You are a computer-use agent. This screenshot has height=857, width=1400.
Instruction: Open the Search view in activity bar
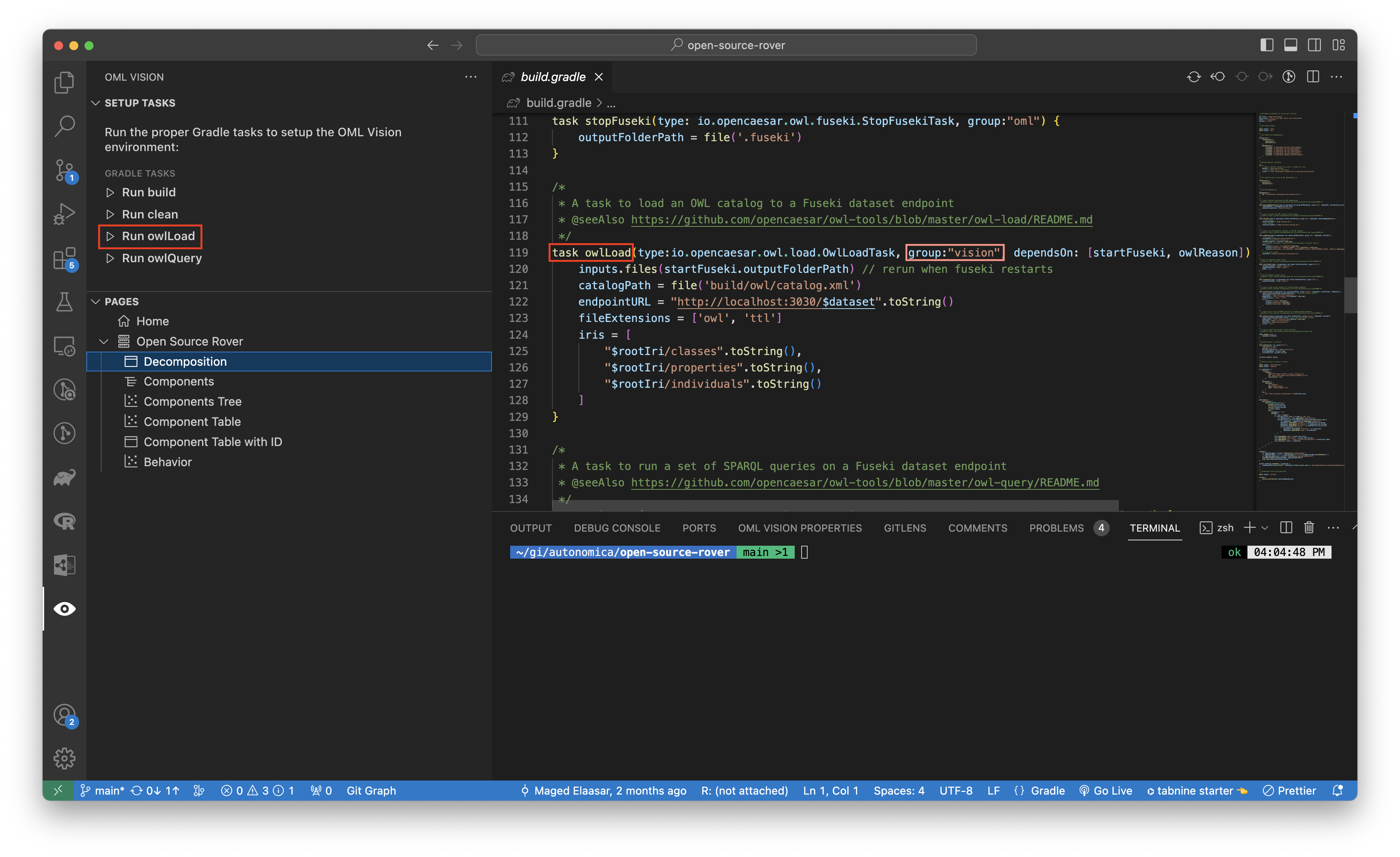(64, 126)
